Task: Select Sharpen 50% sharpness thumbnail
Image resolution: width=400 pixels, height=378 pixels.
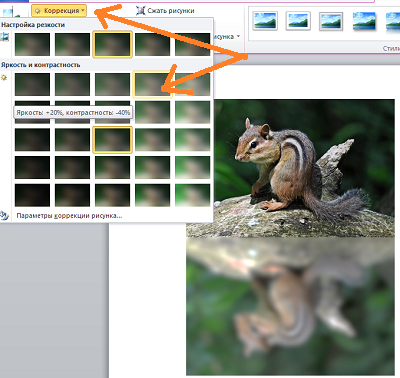Action: pyautogui.click(x=192, y=44)
